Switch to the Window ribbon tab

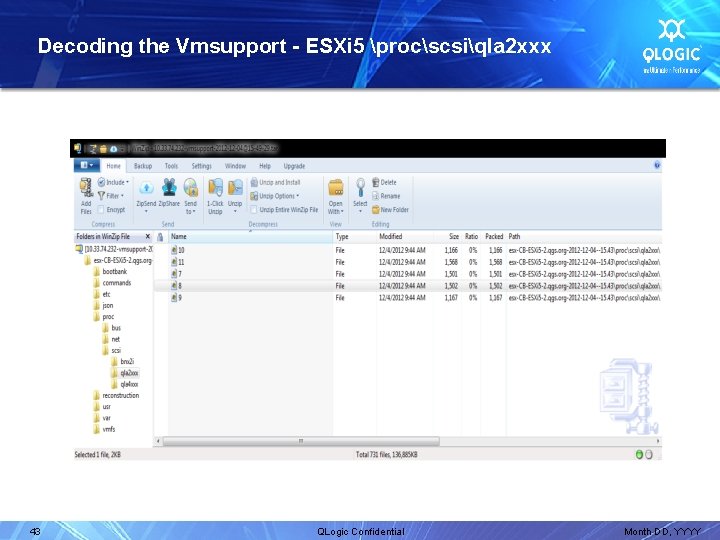pyautogui.click(x=236, y=166)
